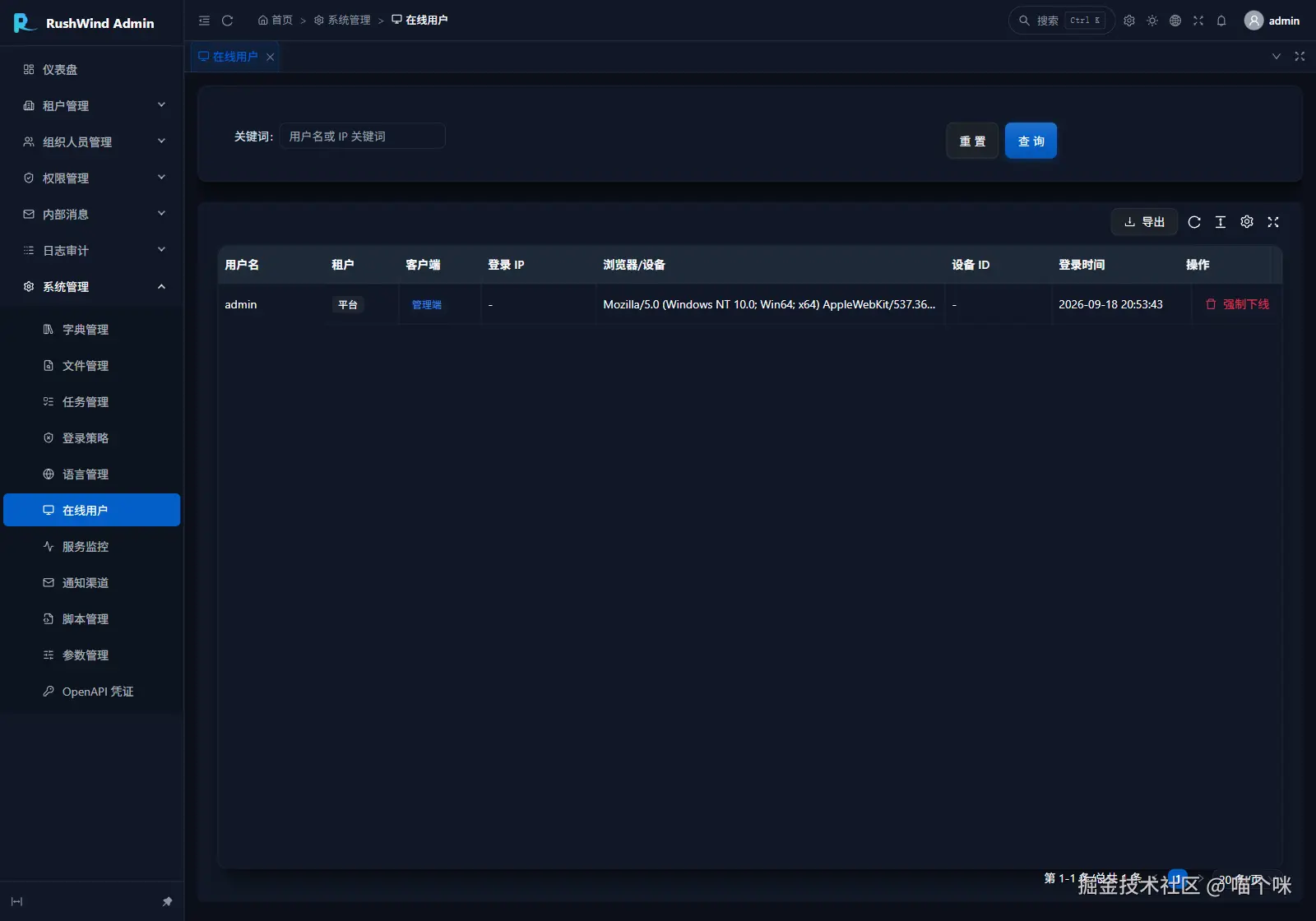The width and height of the screenshot is (1316, 921).
Task: Open table column settings gear
Action: (1247, 222)
